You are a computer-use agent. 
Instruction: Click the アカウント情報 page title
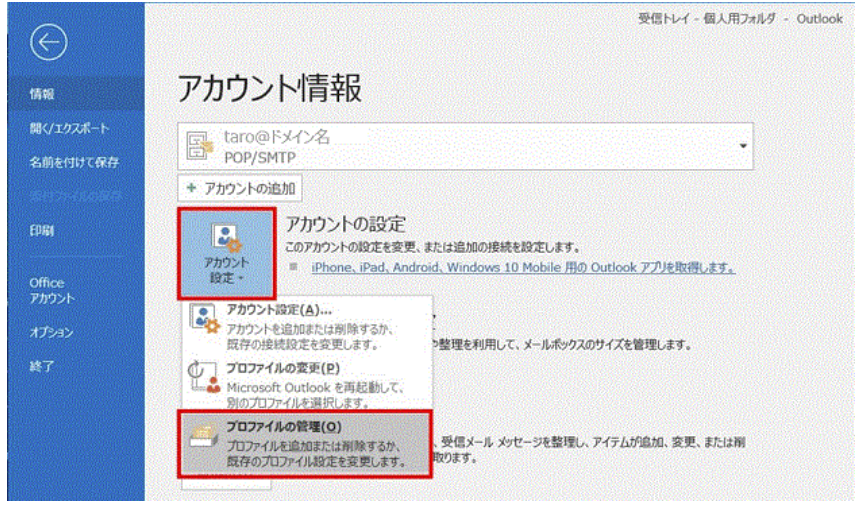(270, 88)
